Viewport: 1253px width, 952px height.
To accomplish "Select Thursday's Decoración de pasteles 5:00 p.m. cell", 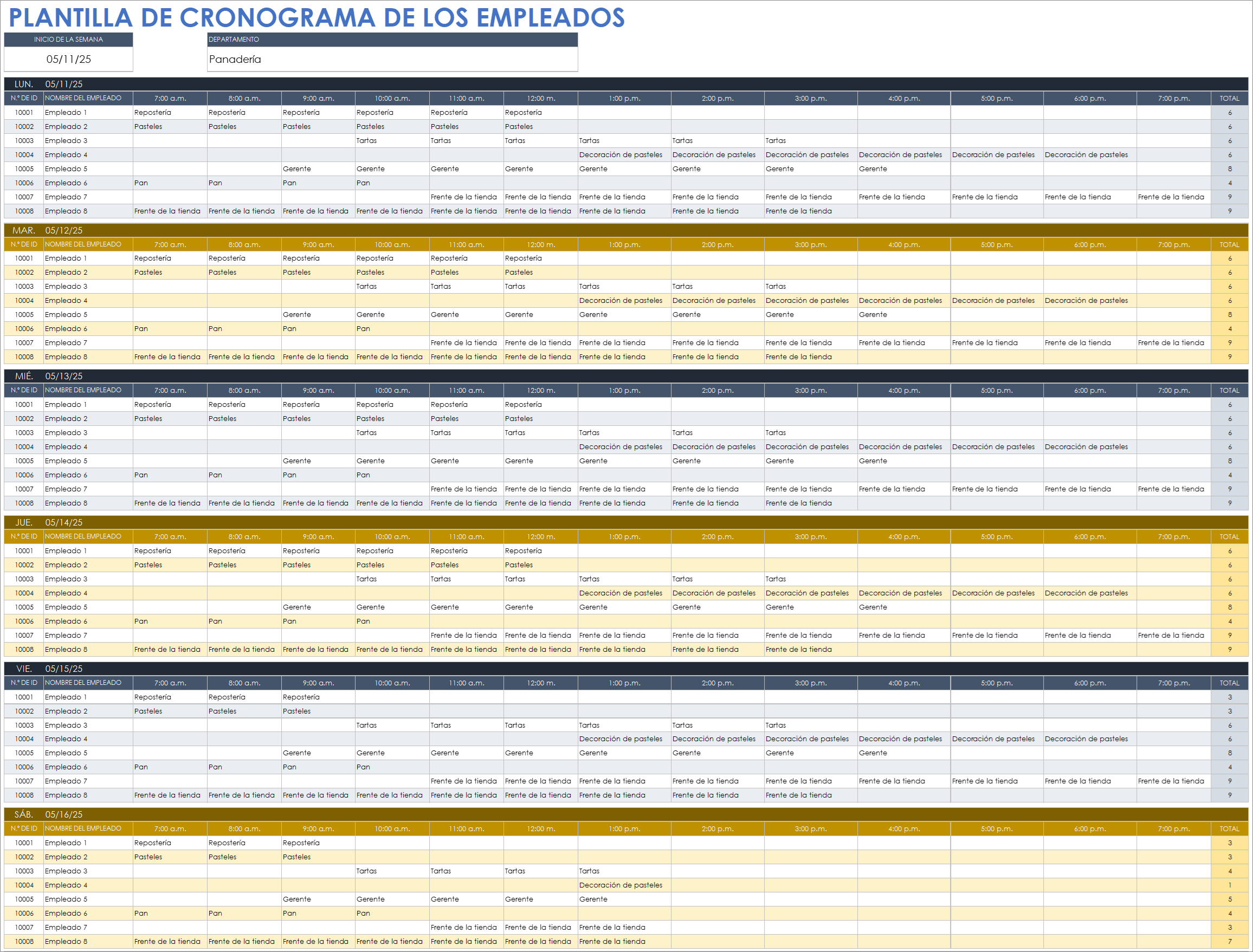I will click(x=997, y=593).
